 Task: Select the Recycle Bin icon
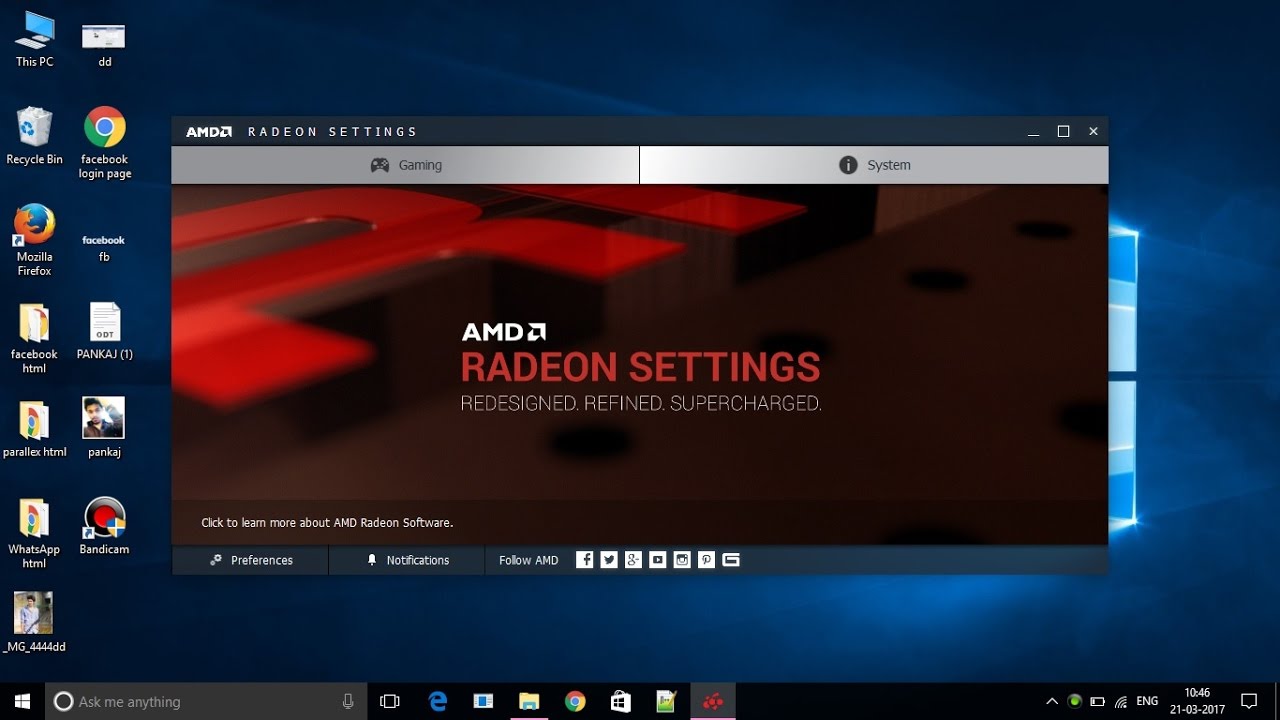click(x=34, y=136)
